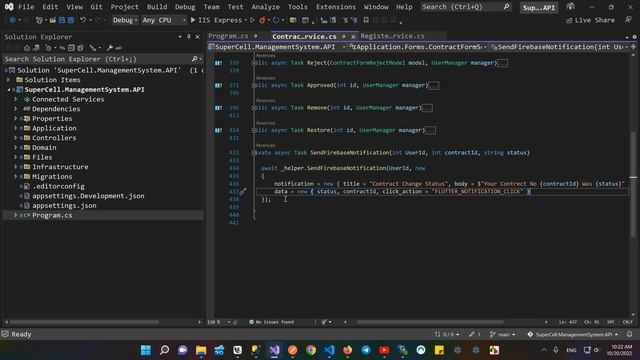
Task: Click the SPC indentation indicator
Action: coord(611,322)
